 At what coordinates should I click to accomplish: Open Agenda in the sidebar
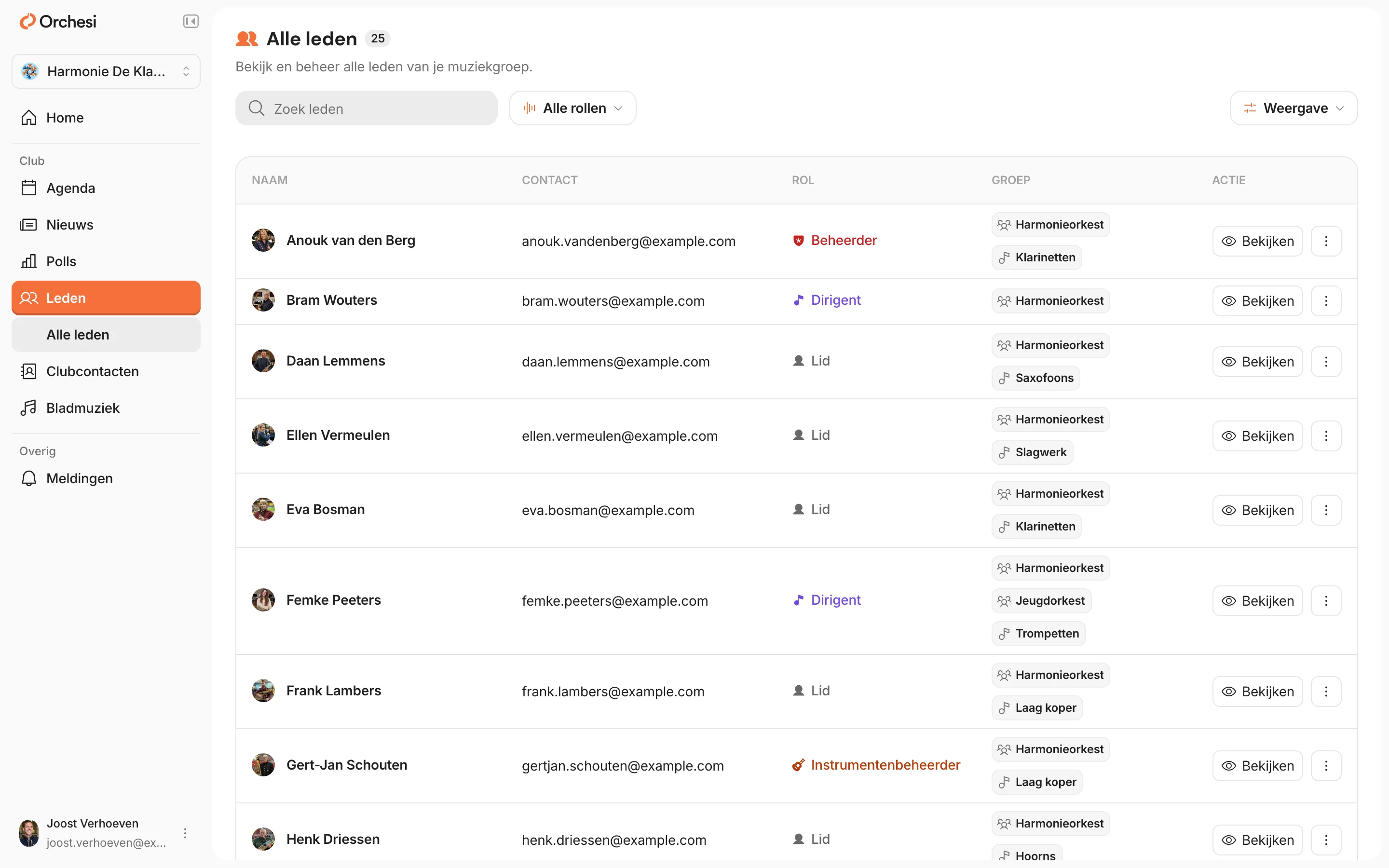[106, 188]
